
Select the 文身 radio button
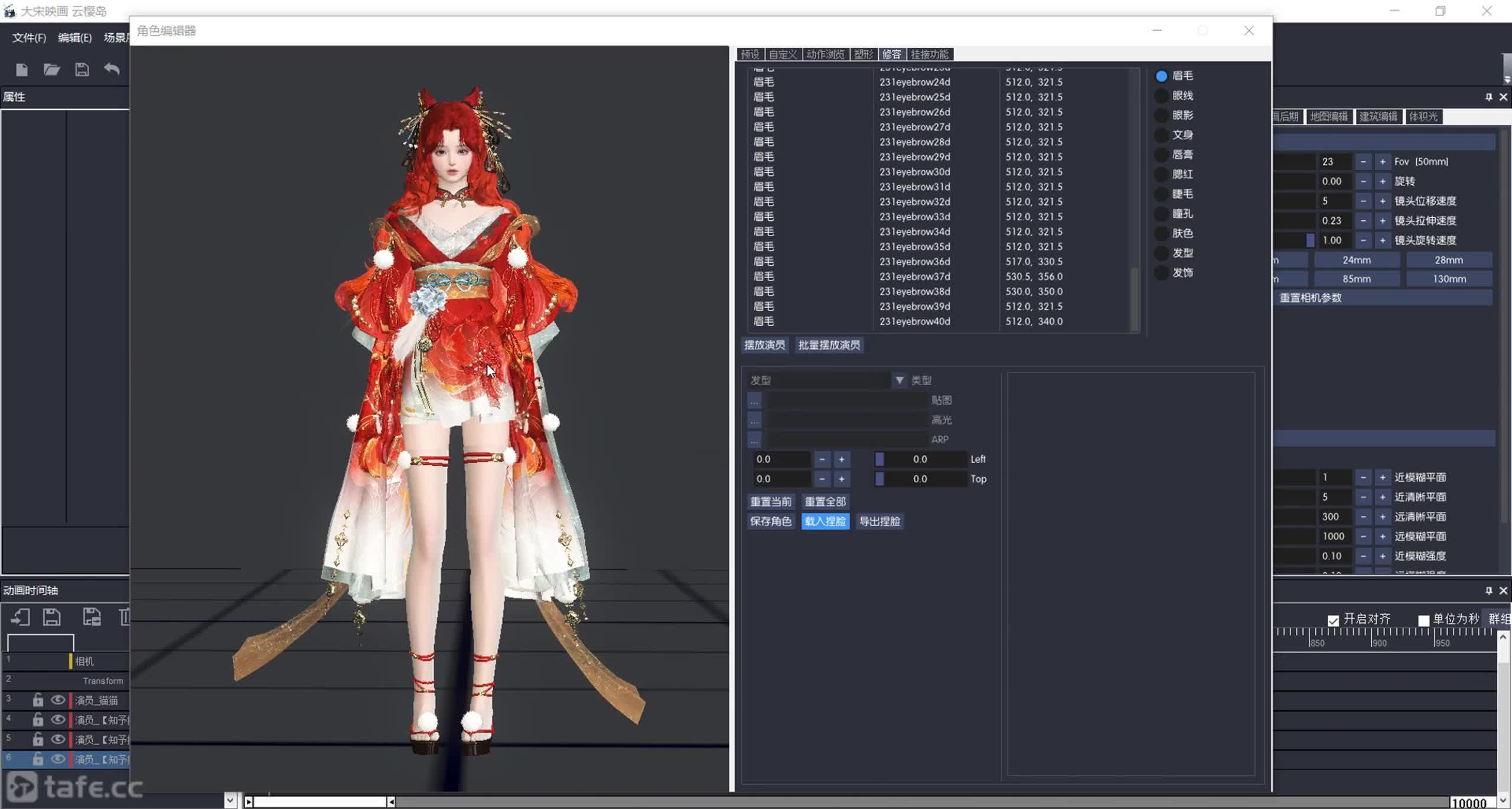(x=1161, y=135)
